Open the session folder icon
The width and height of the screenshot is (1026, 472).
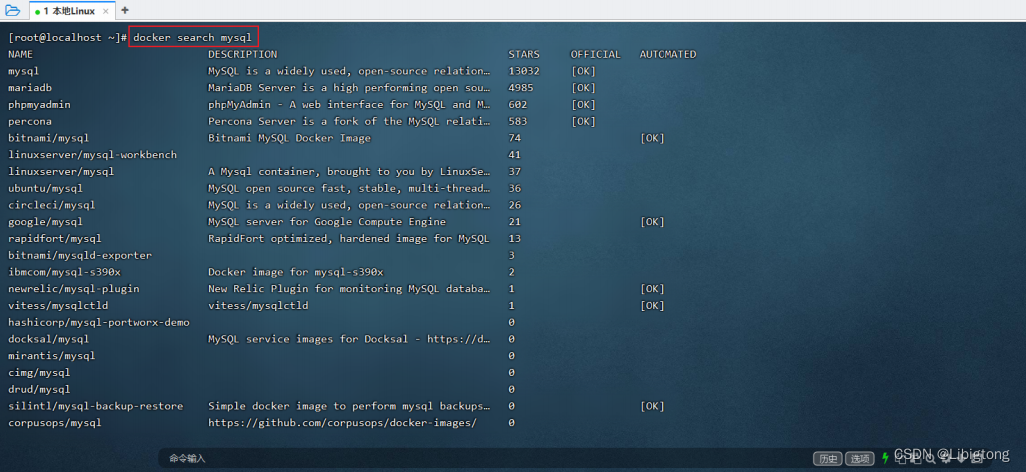tap(12, 10)
